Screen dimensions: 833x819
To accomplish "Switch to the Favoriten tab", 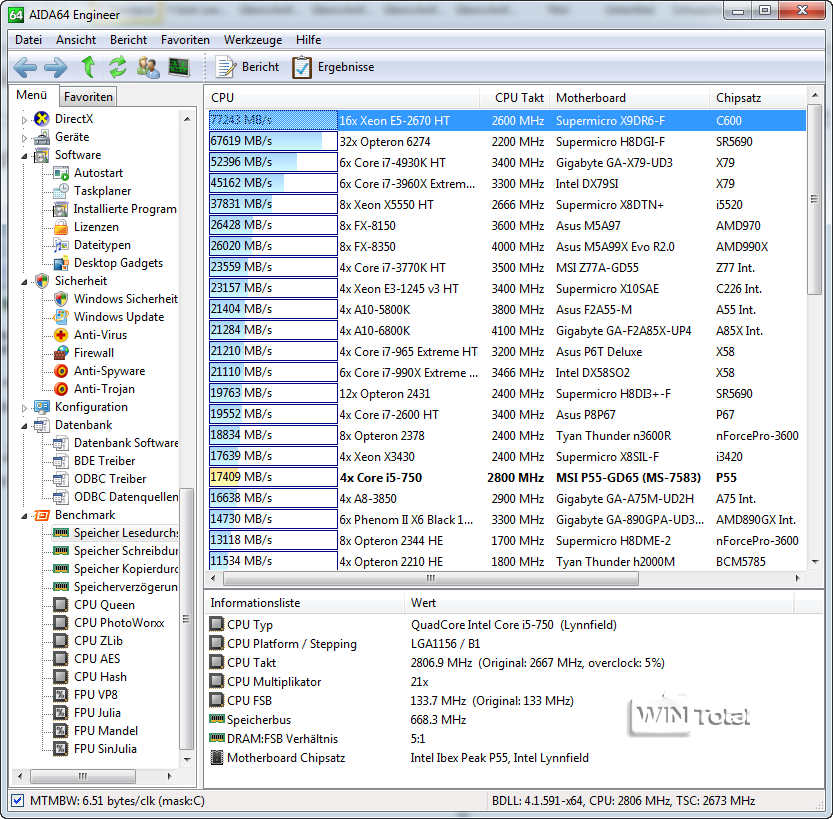I will tap(88, 97).
